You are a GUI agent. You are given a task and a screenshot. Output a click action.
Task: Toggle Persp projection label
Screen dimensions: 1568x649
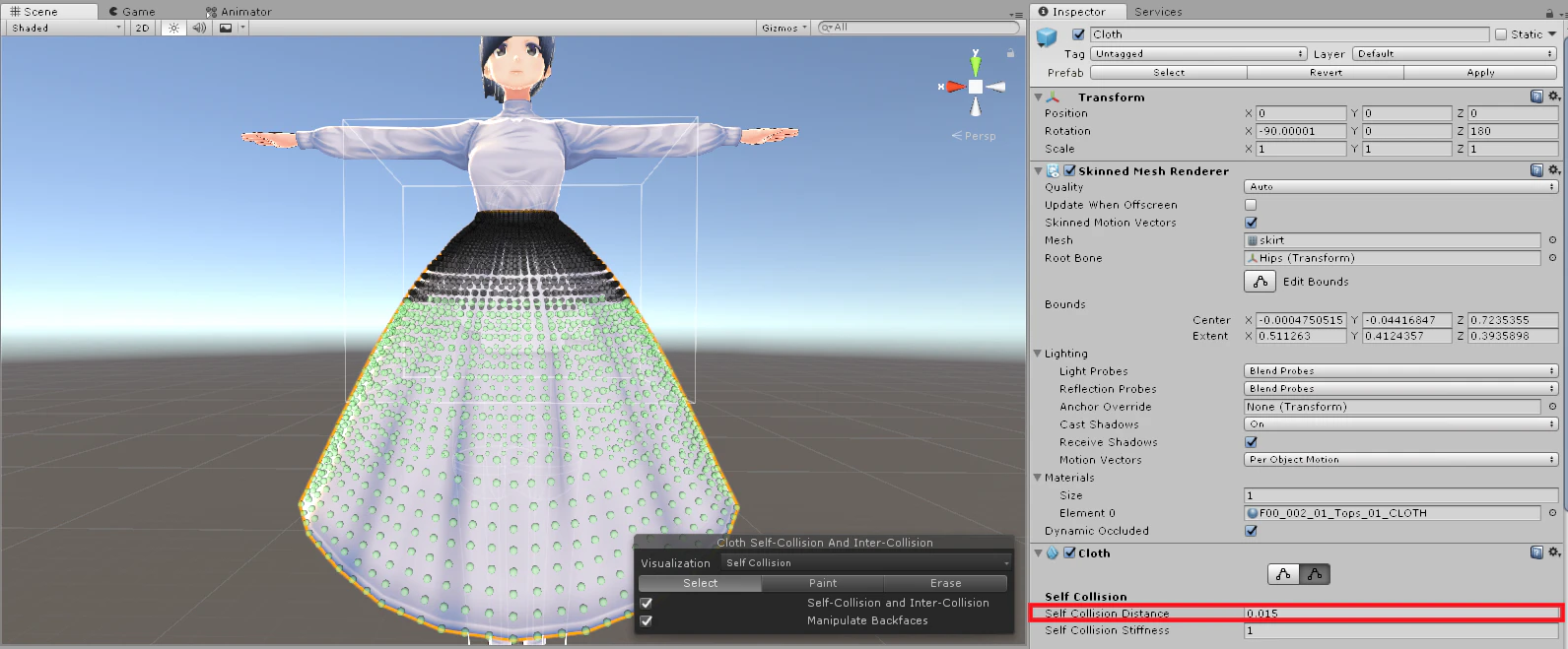coord(974,136)
